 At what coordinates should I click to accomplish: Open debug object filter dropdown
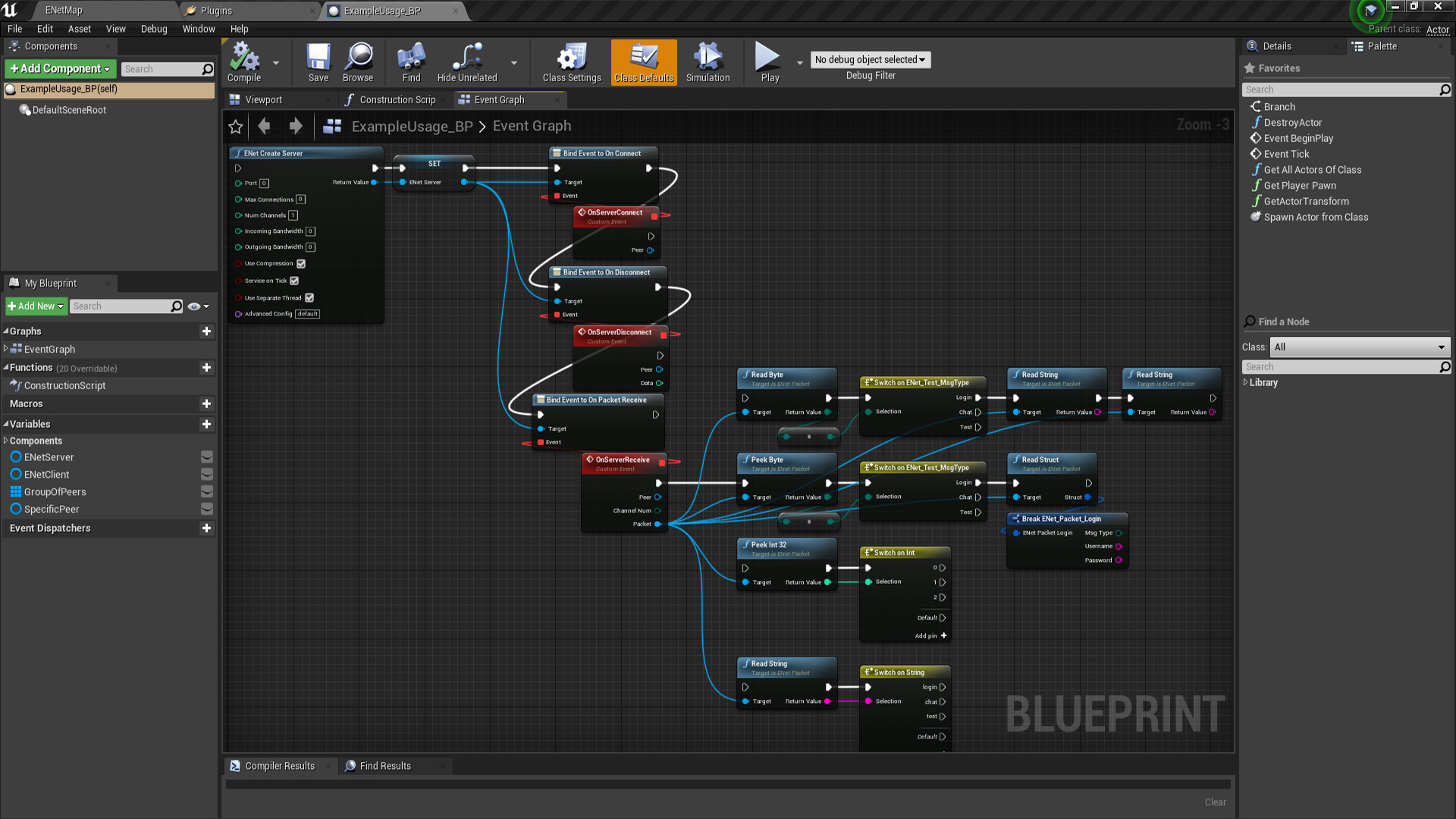870,60
